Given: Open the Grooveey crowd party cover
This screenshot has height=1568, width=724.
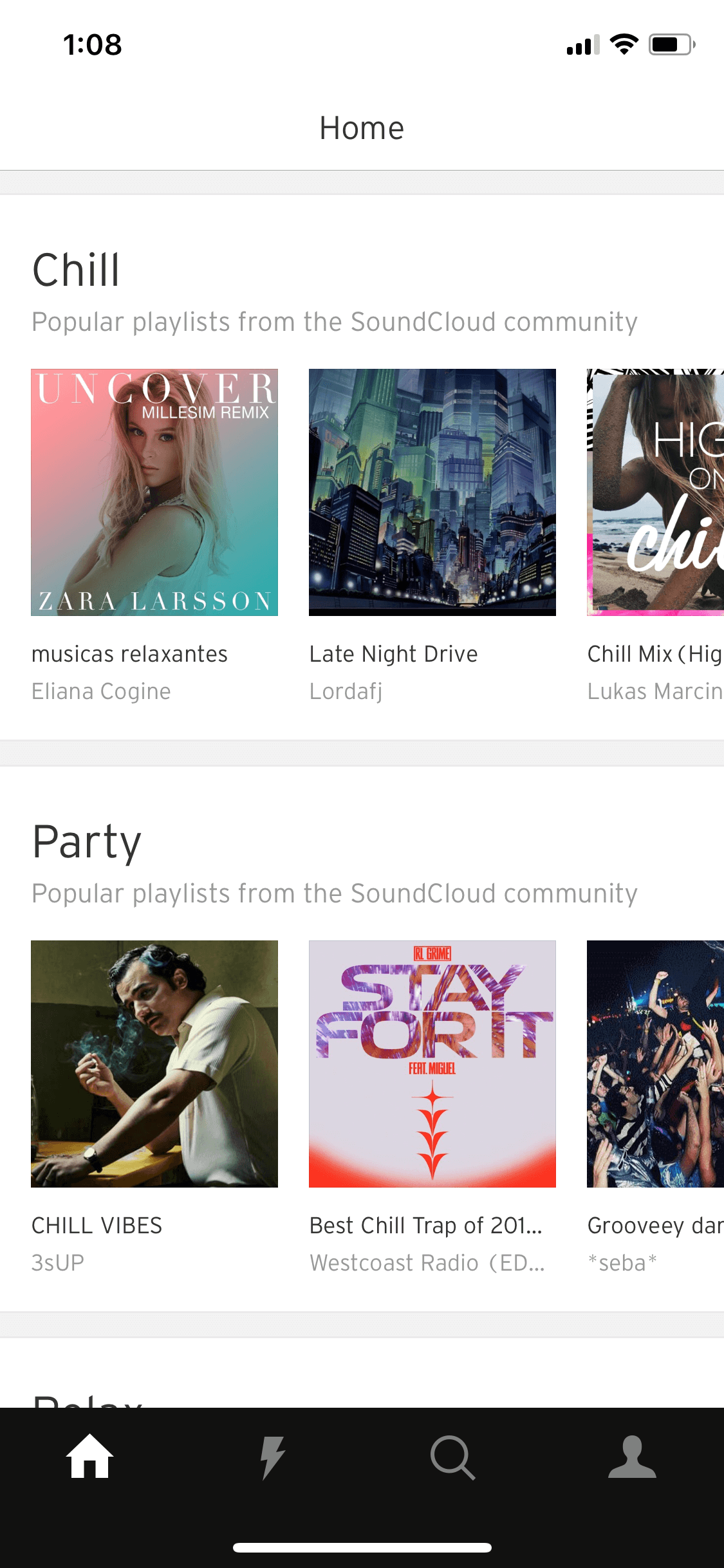Looking at the screenshot, I should [655, 1064].
